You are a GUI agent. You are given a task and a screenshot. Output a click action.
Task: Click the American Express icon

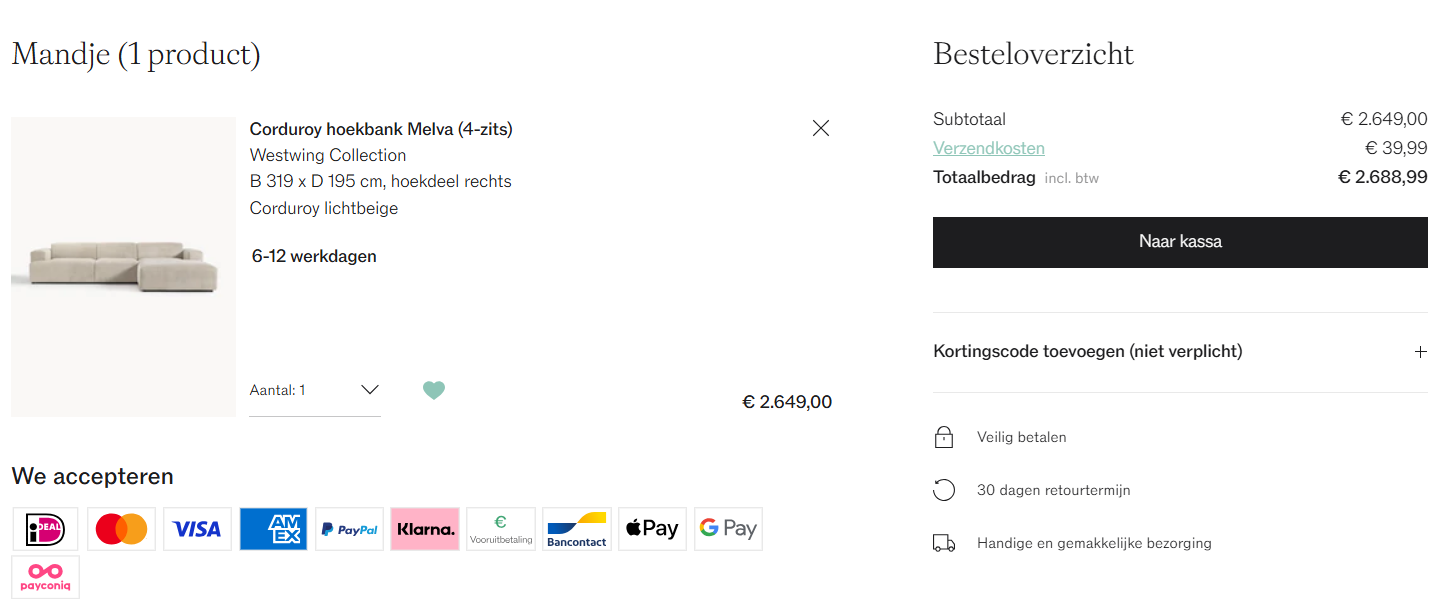[273, 529]
